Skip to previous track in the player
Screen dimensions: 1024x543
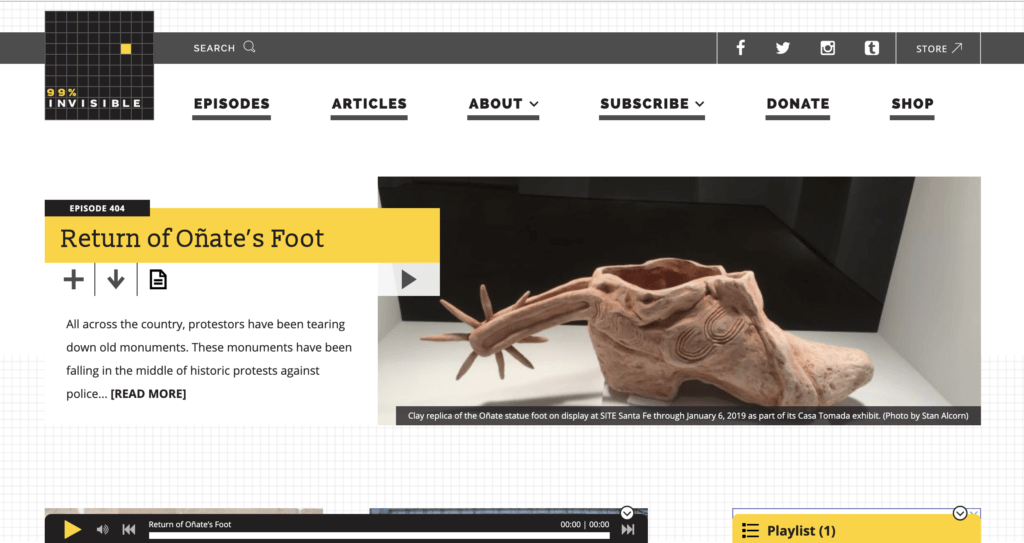pyautogui.click(x=129, y=529)
